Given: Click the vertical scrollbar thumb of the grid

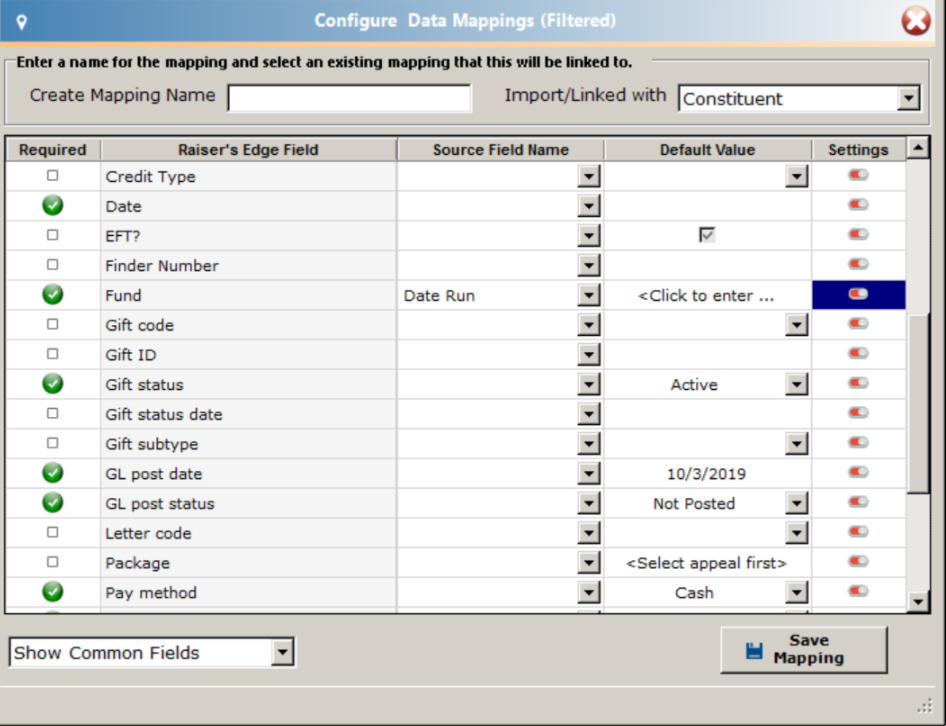Looking at the screenshot, I should click(918, 403).
